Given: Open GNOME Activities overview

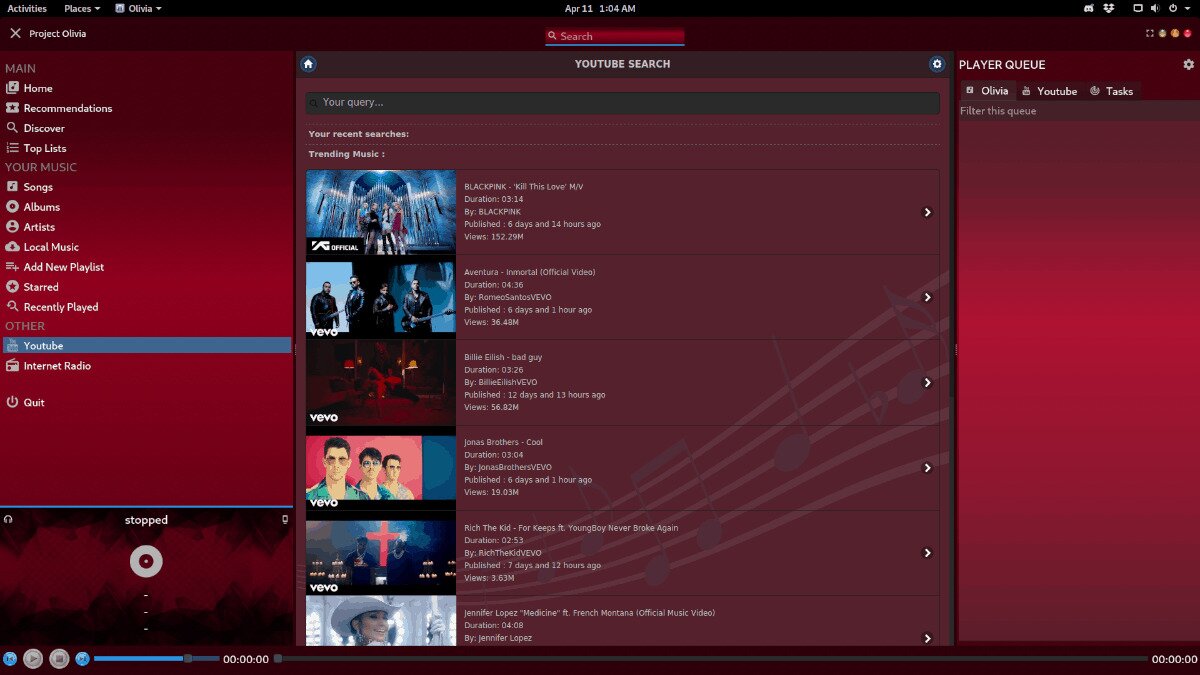Looking at the screenshot, I should click(x=27, y=8).
